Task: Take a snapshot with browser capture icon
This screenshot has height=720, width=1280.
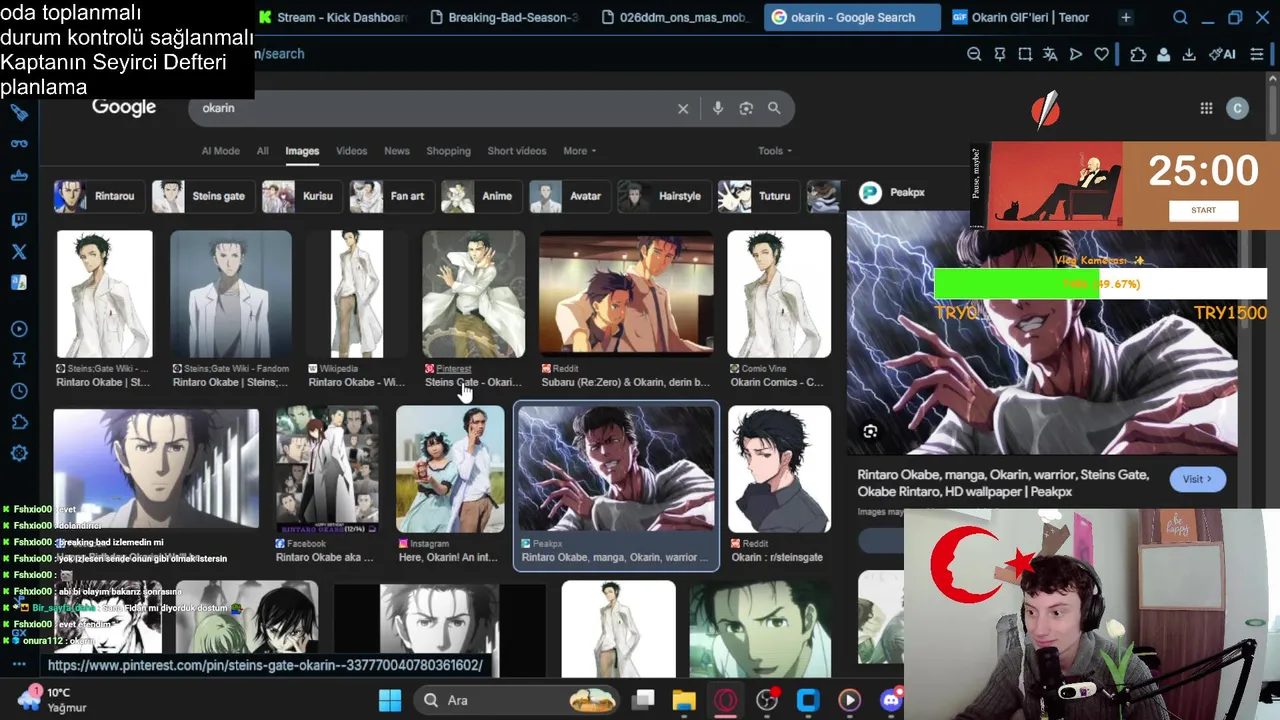Action: [1025, 54]
